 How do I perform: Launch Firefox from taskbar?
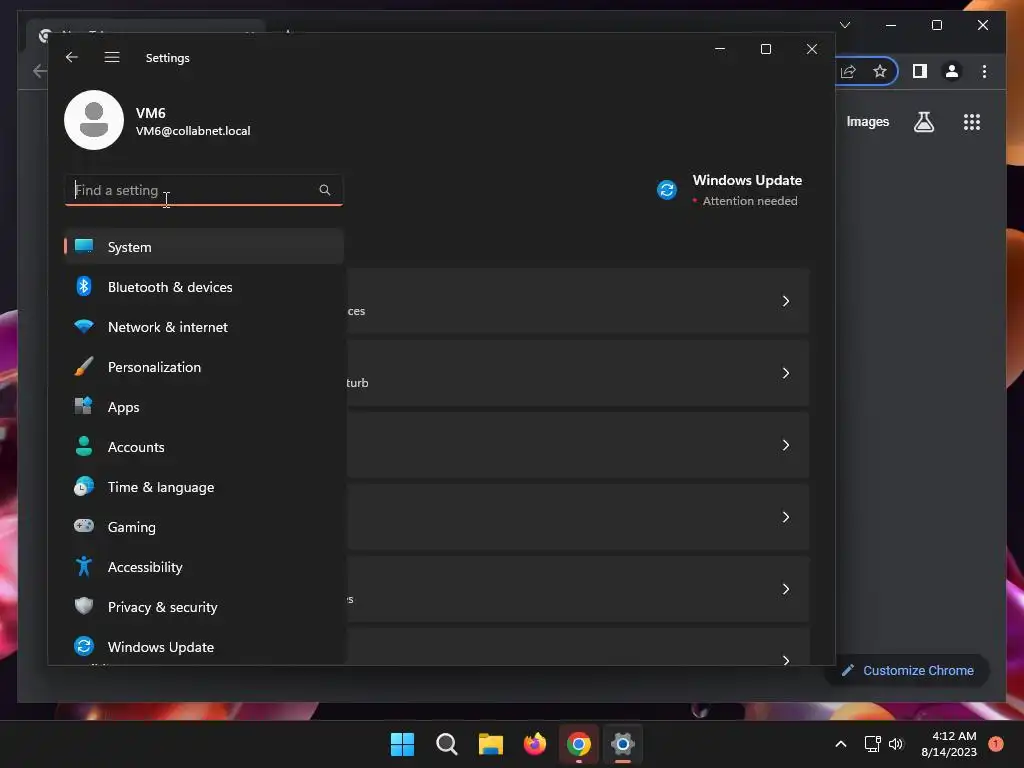[x=535, y=744]
